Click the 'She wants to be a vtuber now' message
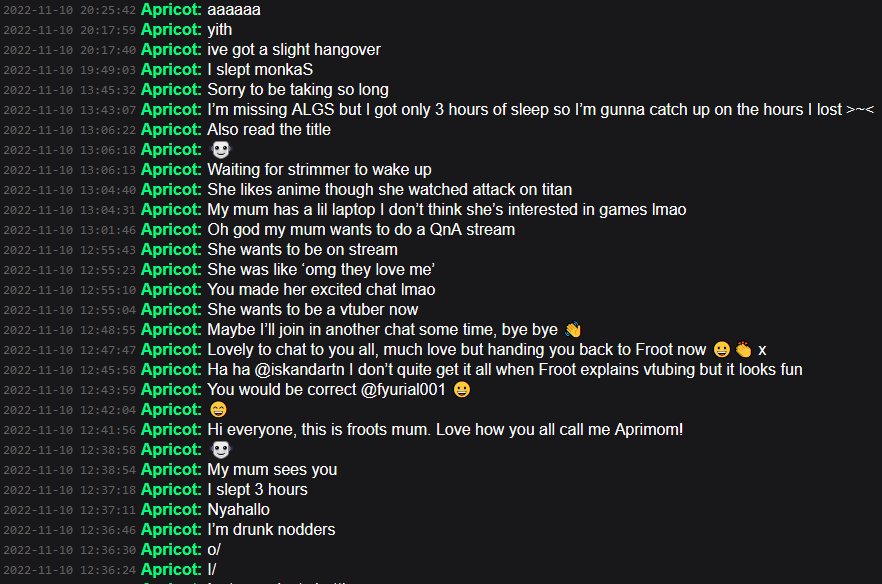Screen dimensions: 882x584 point(313,309)
